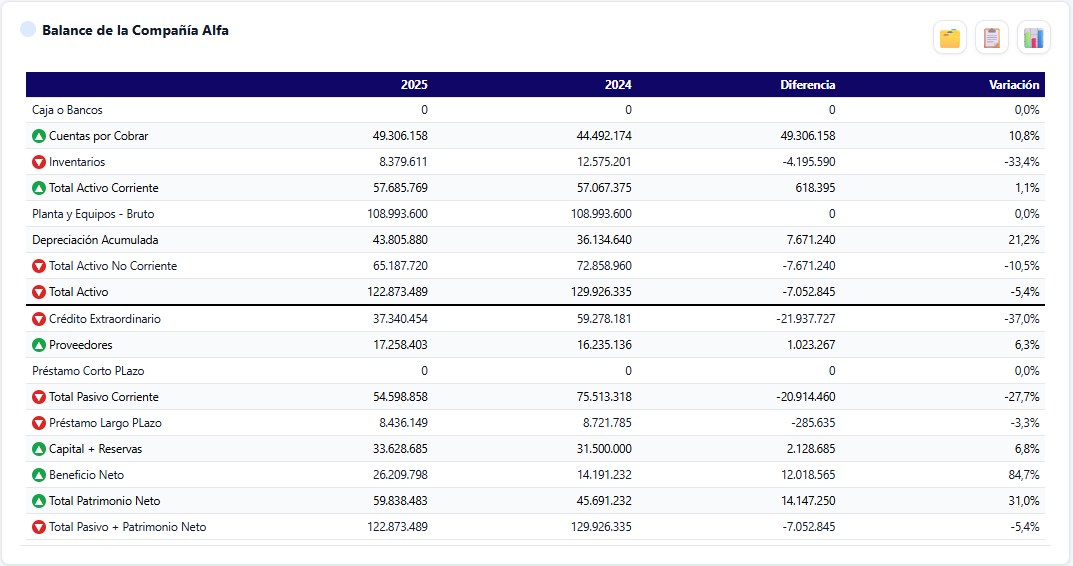Click green up arrow for Capital + Reservas
1073x566 pixels.
coord(39,449)
